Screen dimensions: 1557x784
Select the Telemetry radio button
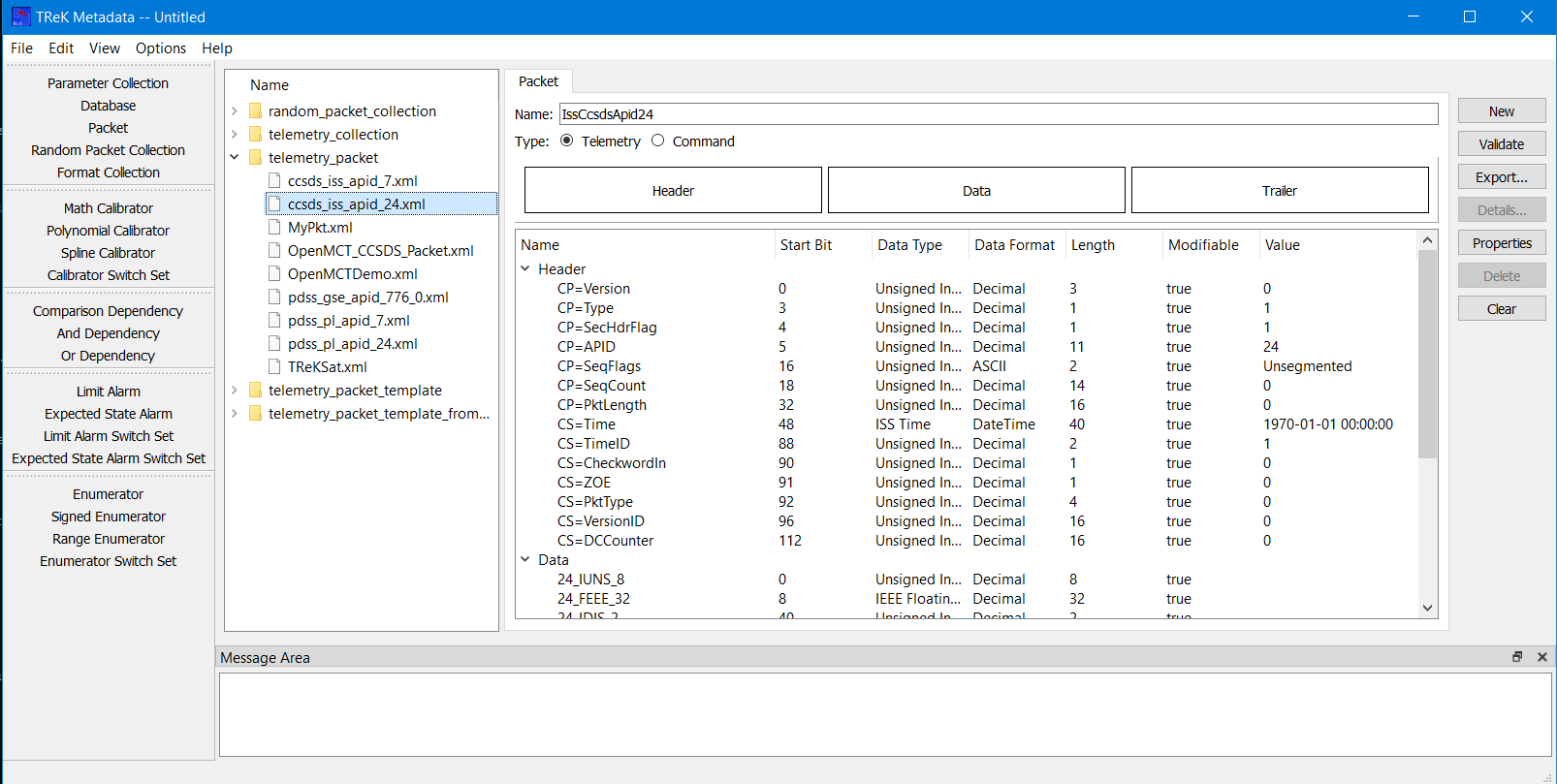[x=567, y=141]
